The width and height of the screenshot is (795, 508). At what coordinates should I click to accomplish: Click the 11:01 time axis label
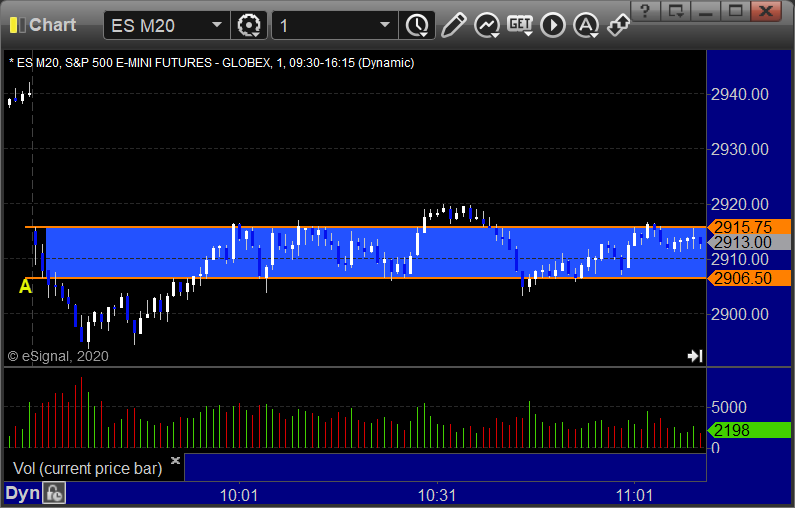coord(634,495)
